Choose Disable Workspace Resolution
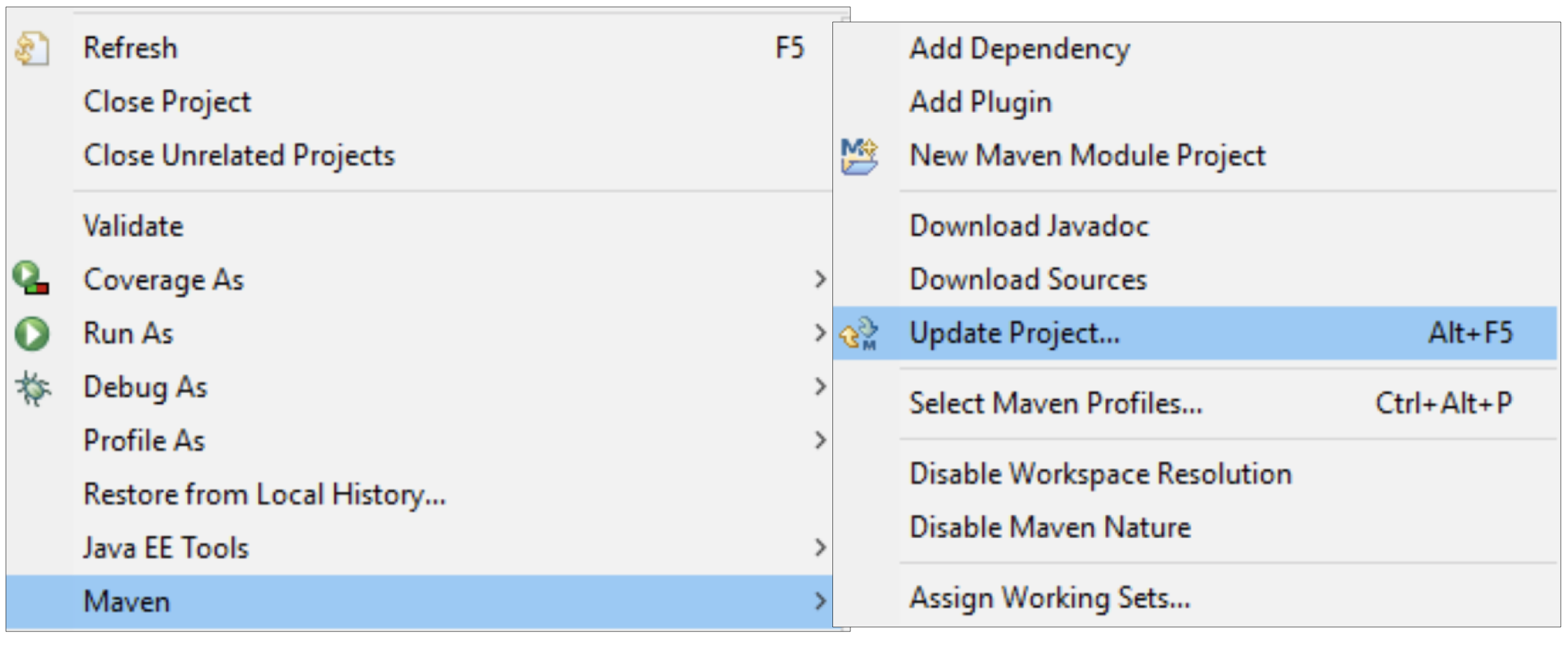 [1100, 474]
